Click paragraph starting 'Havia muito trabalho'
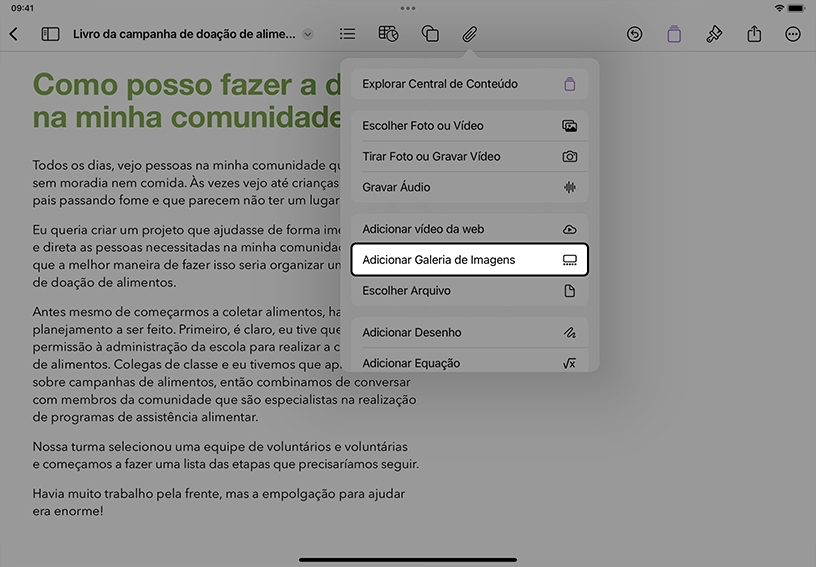Image resolution: width=816 pixels, height=567 pixels. (219, 502)
